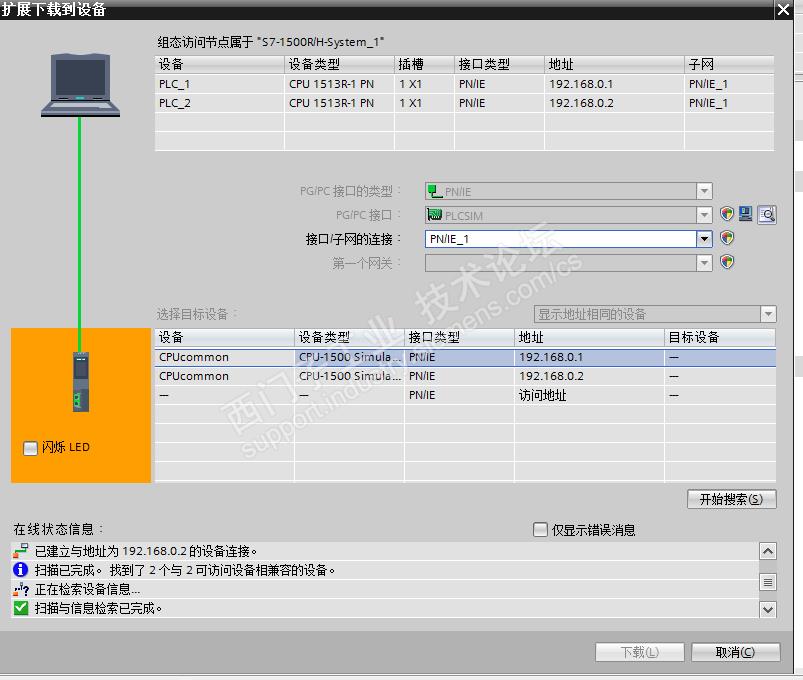
Task: Close the 扩展下载到设备 dialog
Action: (x=784, y=9)
